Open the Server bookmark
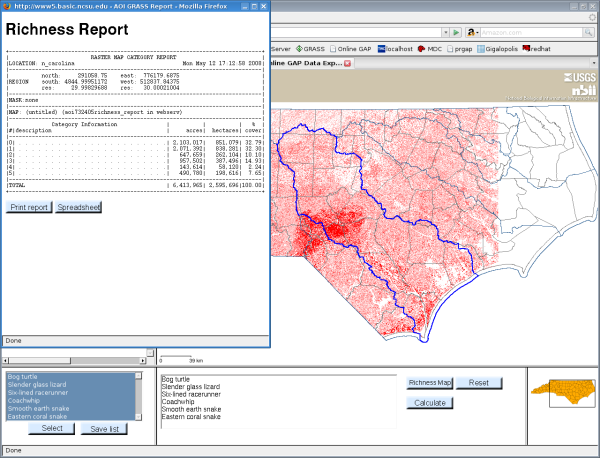Screen dimensions: 600x458 (x=281, y=49)
